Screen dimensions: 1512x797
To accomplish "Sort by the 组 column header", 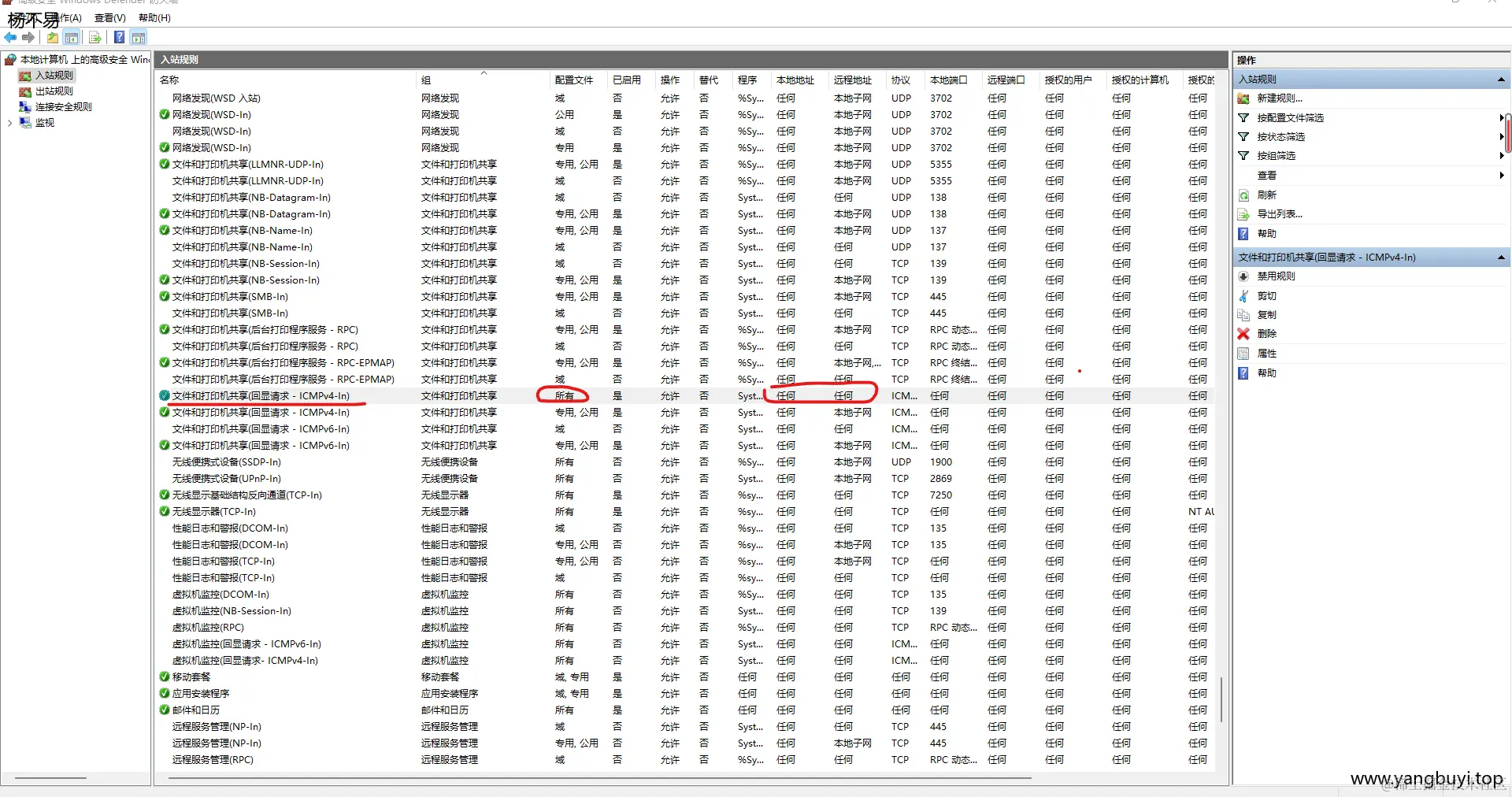I will (483, 80).
